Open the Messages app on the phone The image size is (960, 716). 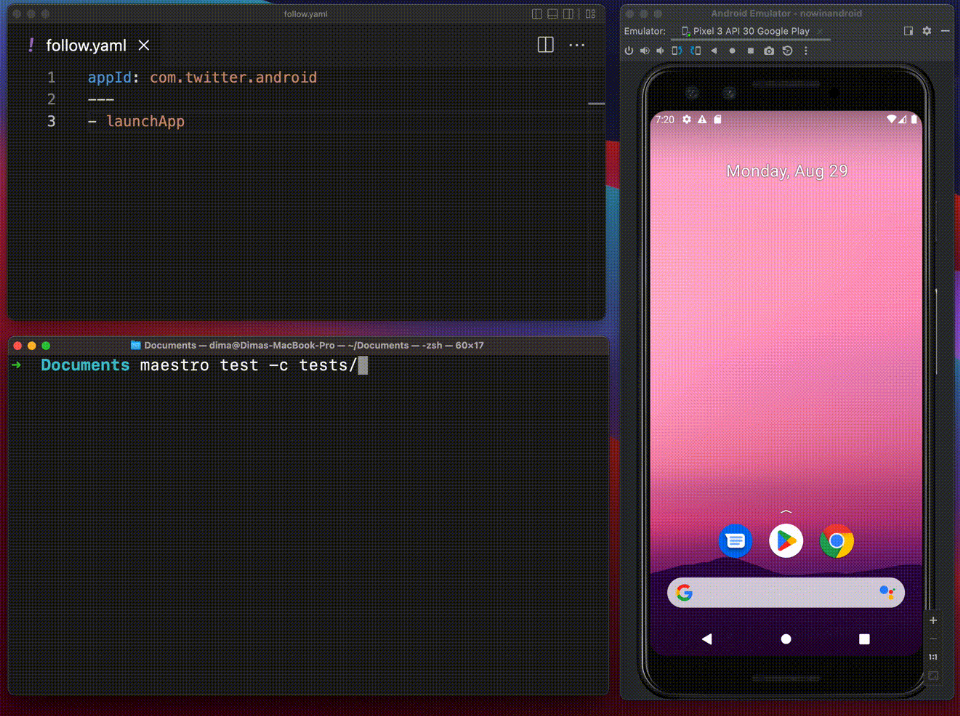point(735,541)
